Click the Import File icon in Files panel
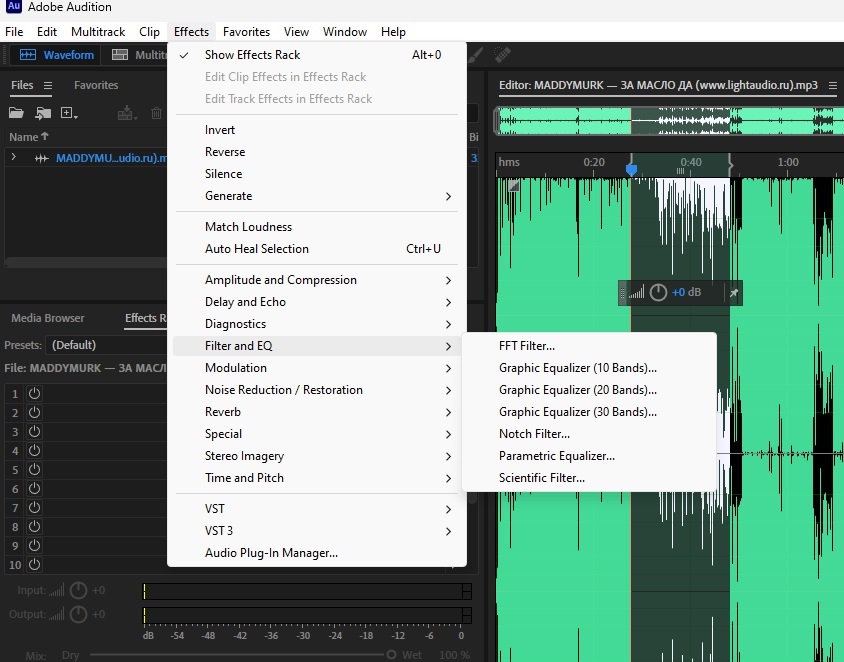The height and width of the screenshot is (662, 844). pos(43,114)
